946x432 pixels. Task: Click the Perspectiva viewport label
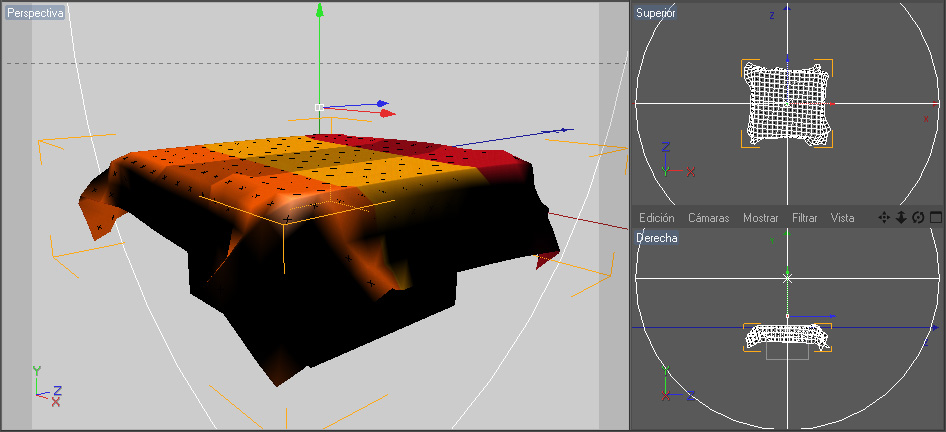click(x=35, y=13)
